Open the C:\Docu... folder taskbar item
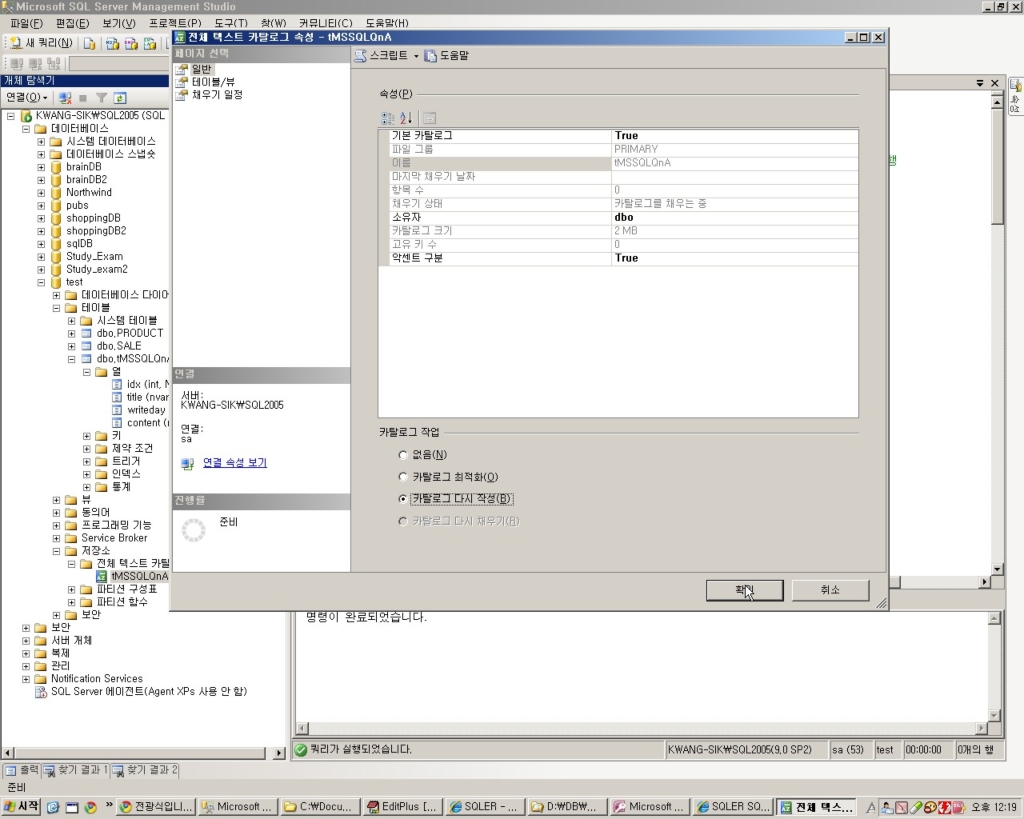The height and width of the screenshot is (819, 1024). [x=319, y=807]
